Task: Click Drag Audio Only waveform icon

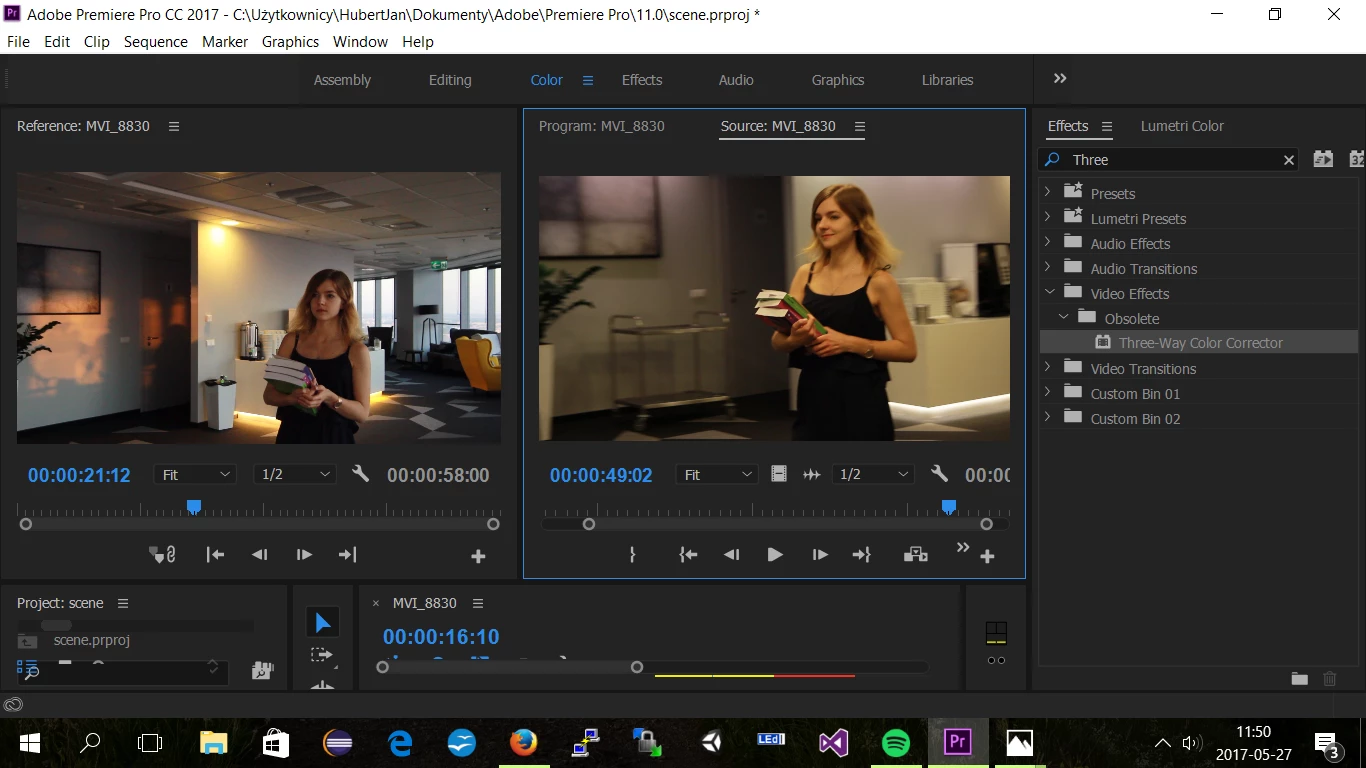Action: tap(811, 474)
